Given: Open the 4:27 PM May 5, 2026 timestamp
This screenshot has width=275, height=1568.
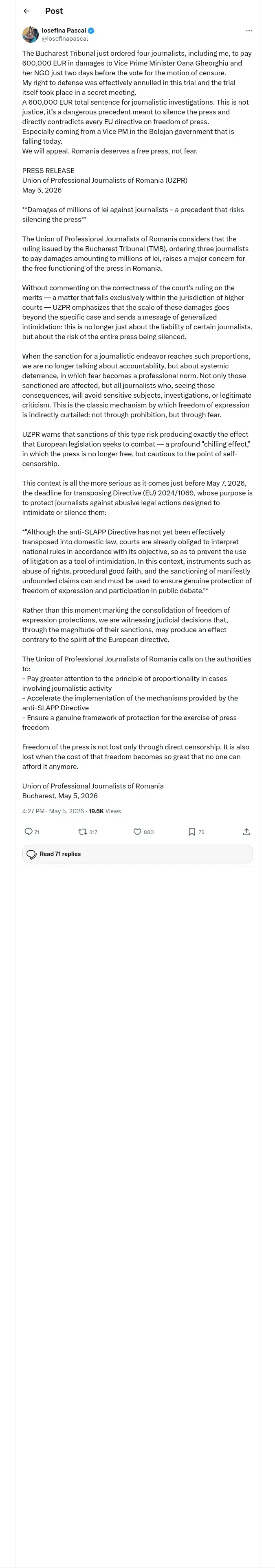Looking at the screenshot, I should coord(53,811).
